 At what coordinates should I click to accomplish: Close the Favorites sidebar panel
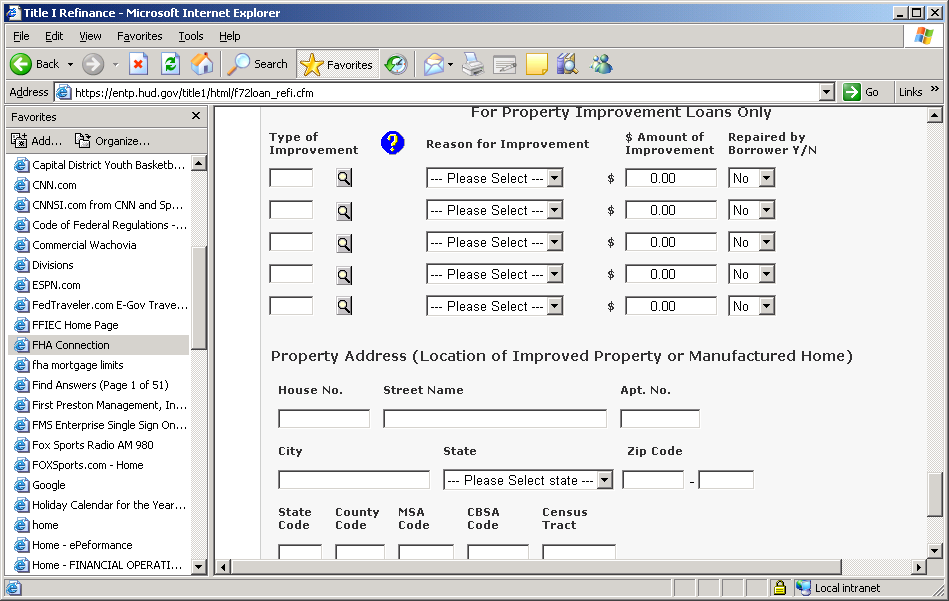click(196, 116)
